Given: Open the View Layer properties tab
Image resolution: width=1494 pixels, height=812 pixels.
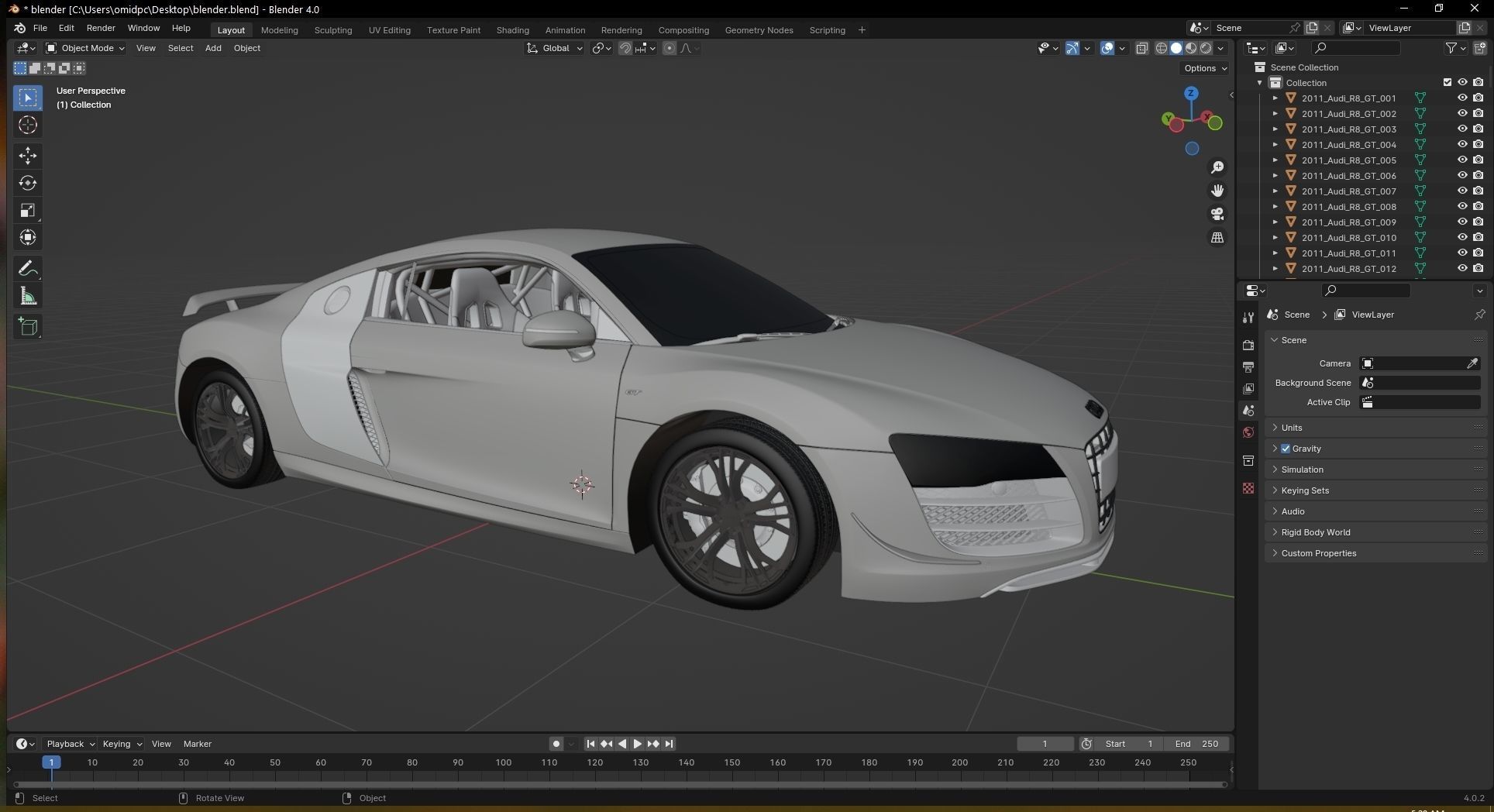Looking at the screenshot, I should (x=1248, y=388).
